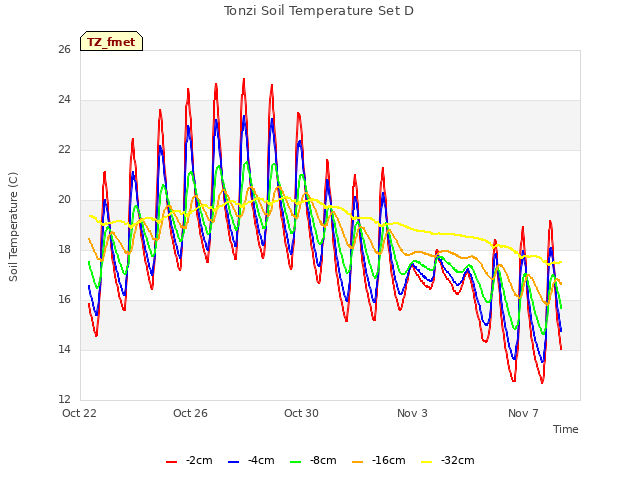Click the 20 y-axis tick label

click(x=64, y=200)
